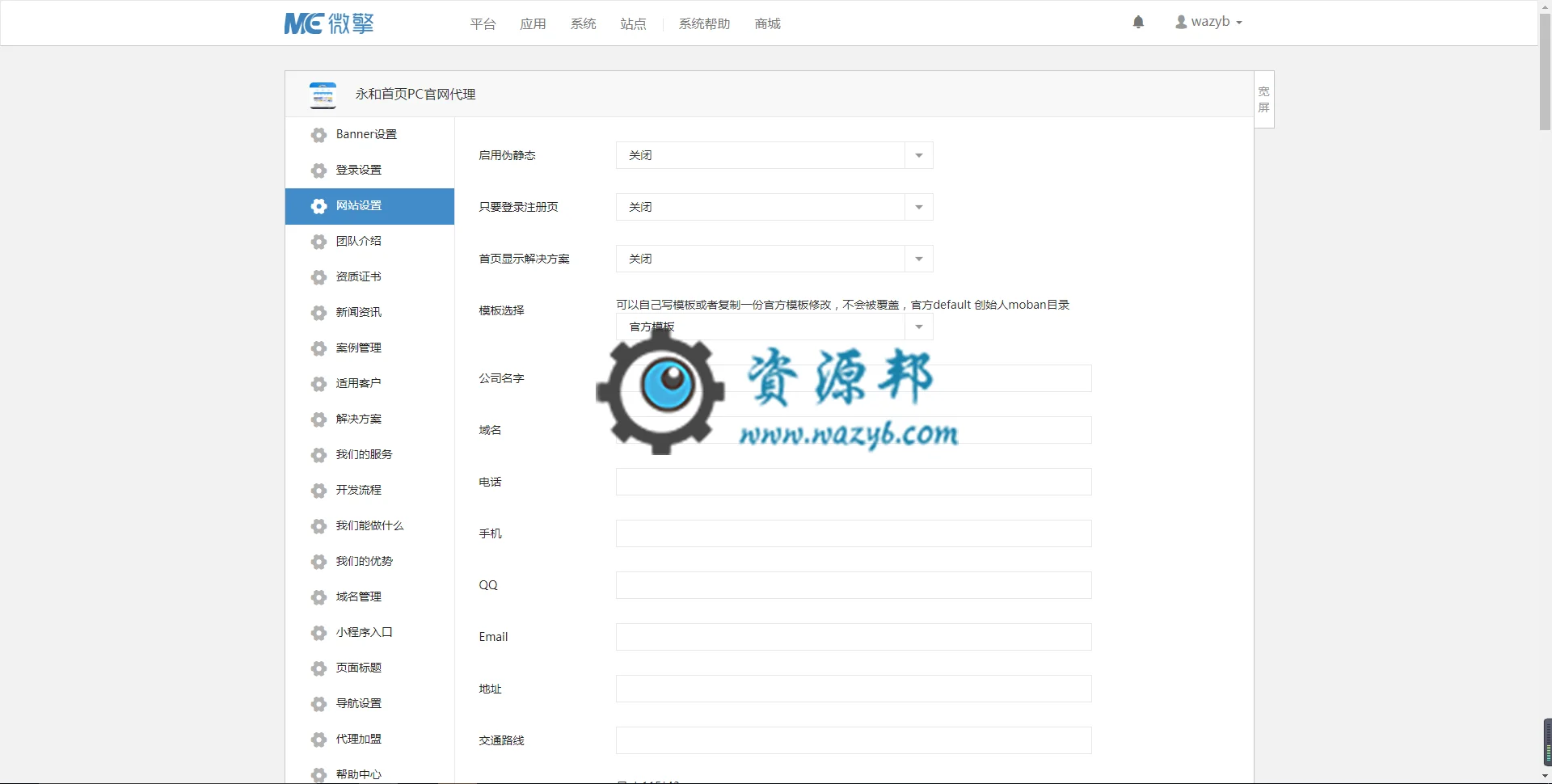Screen dimensions: 1552x784
Task: Open the 平台 top menu
Action: (x=483, y=24)
